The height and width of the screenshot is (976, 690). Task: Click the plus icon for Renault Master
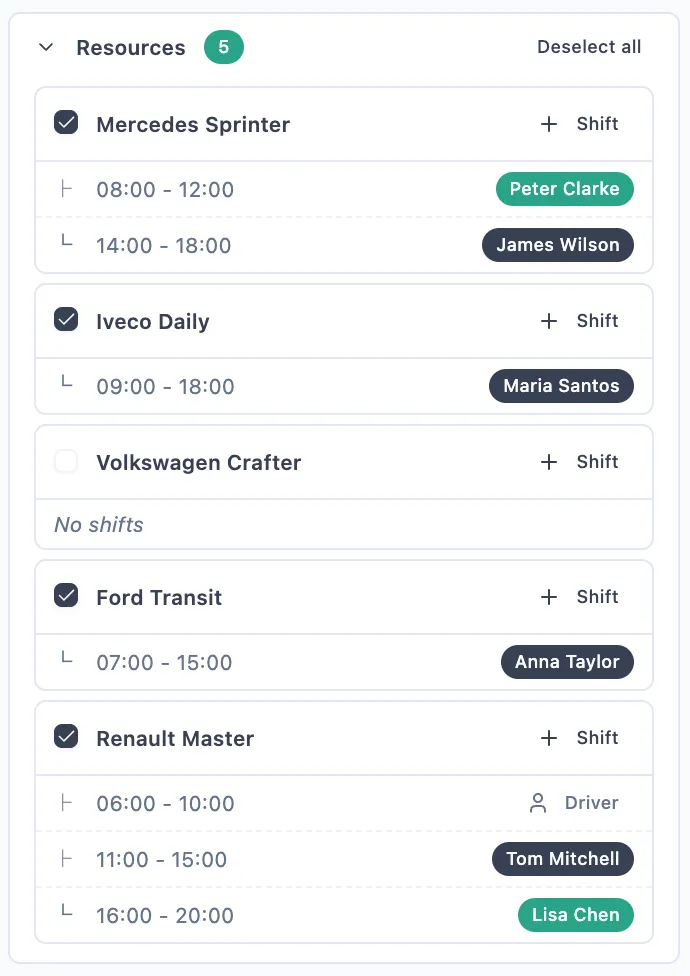click(x=548, y=738)
